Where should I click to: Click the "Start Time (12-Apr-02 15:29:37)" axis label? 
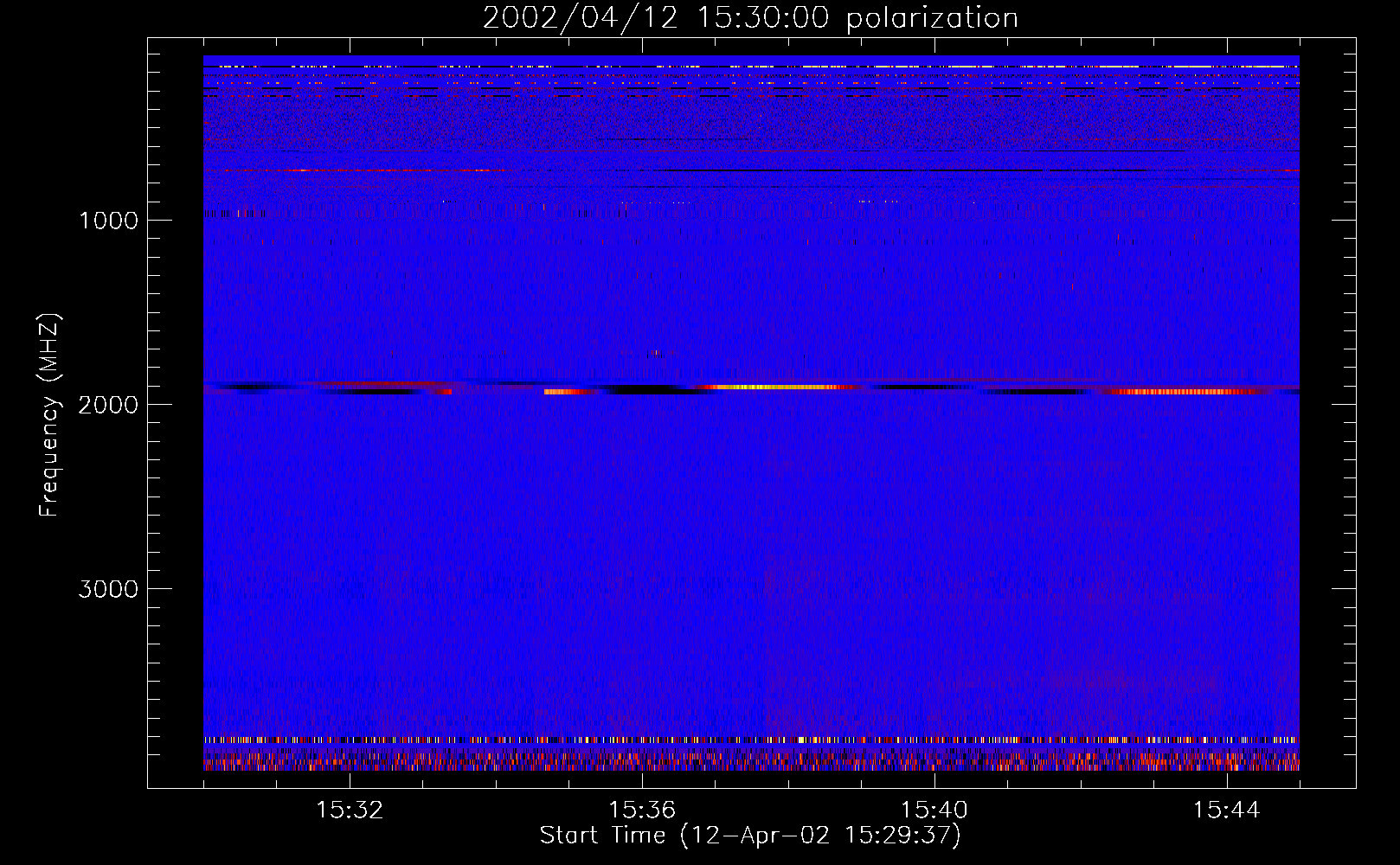(x=750, y=836)
